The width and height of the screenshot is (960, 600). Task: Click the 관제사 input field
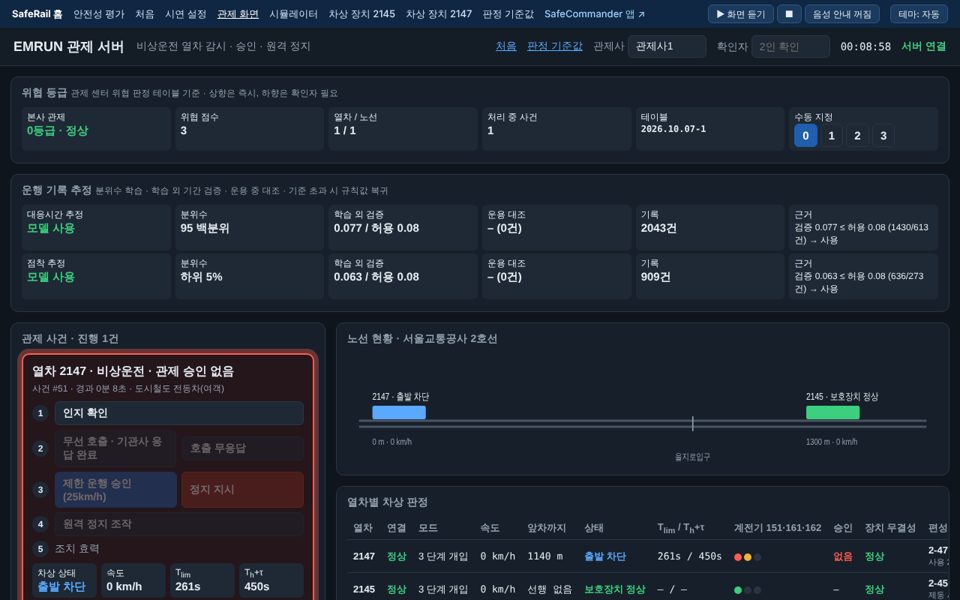click(667, 47)
